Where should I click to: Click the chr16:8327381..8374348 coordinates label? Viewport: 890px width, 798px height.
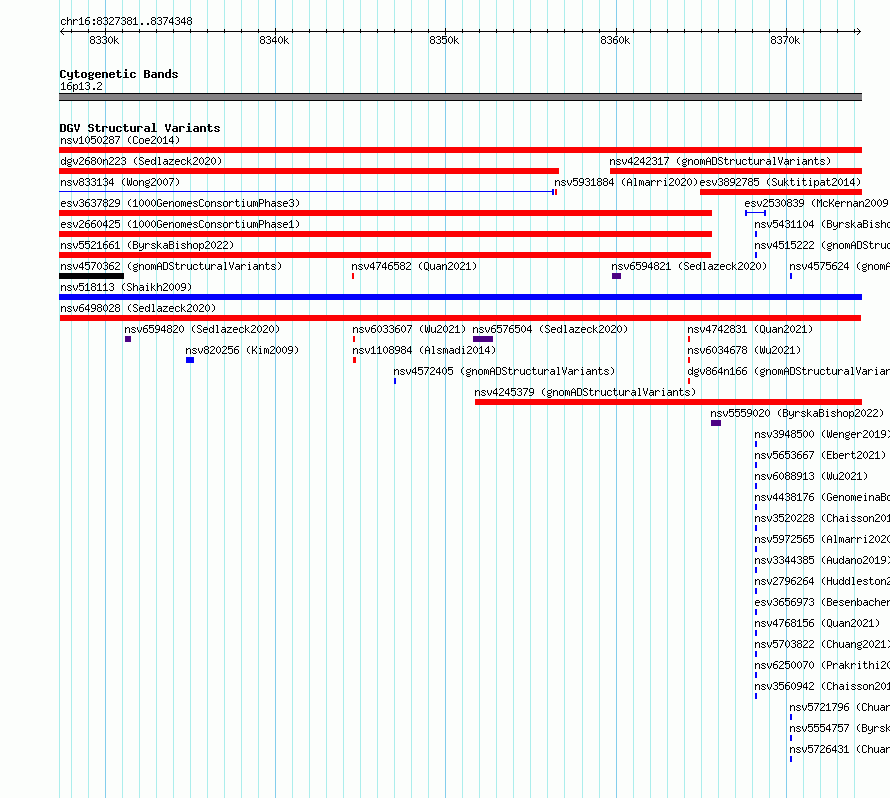[126, 21]
